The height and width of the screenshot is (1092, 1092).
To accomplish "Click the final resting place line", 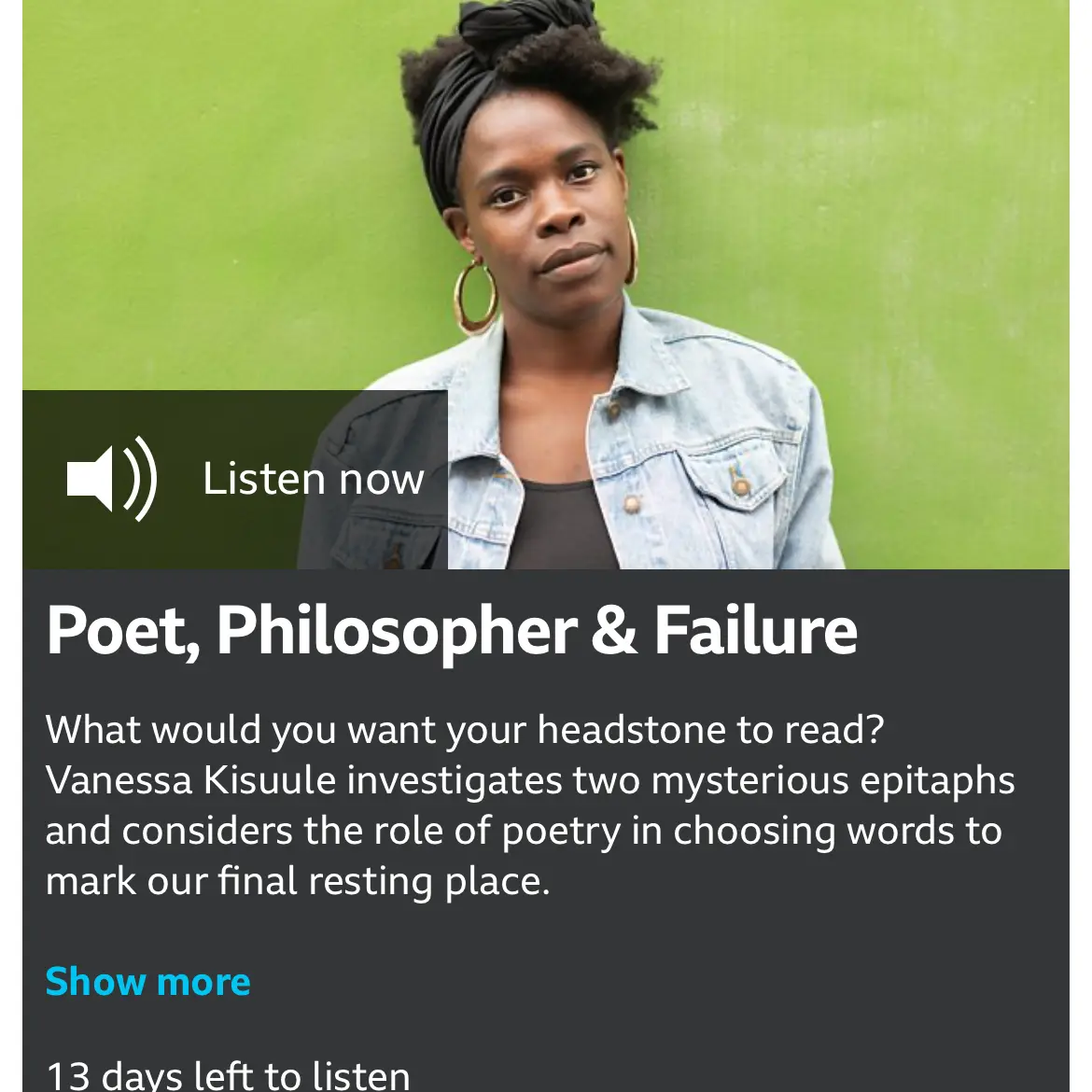I will click(298, 881).
